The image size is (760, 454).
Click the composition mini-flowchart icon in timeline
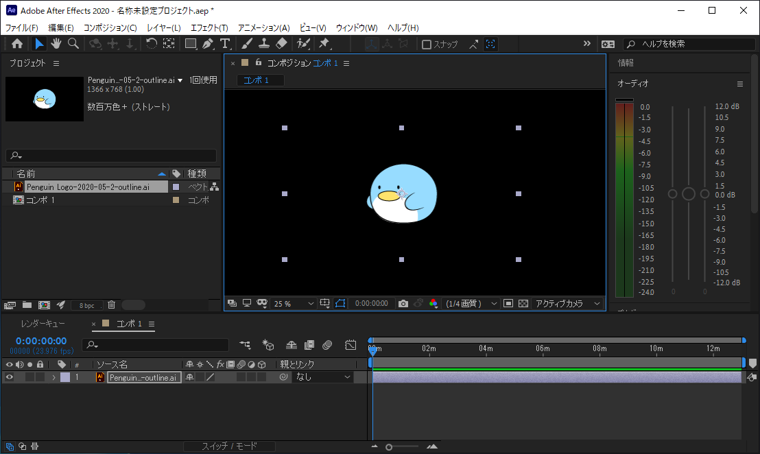pyautogui.click(x=245, y=345)
